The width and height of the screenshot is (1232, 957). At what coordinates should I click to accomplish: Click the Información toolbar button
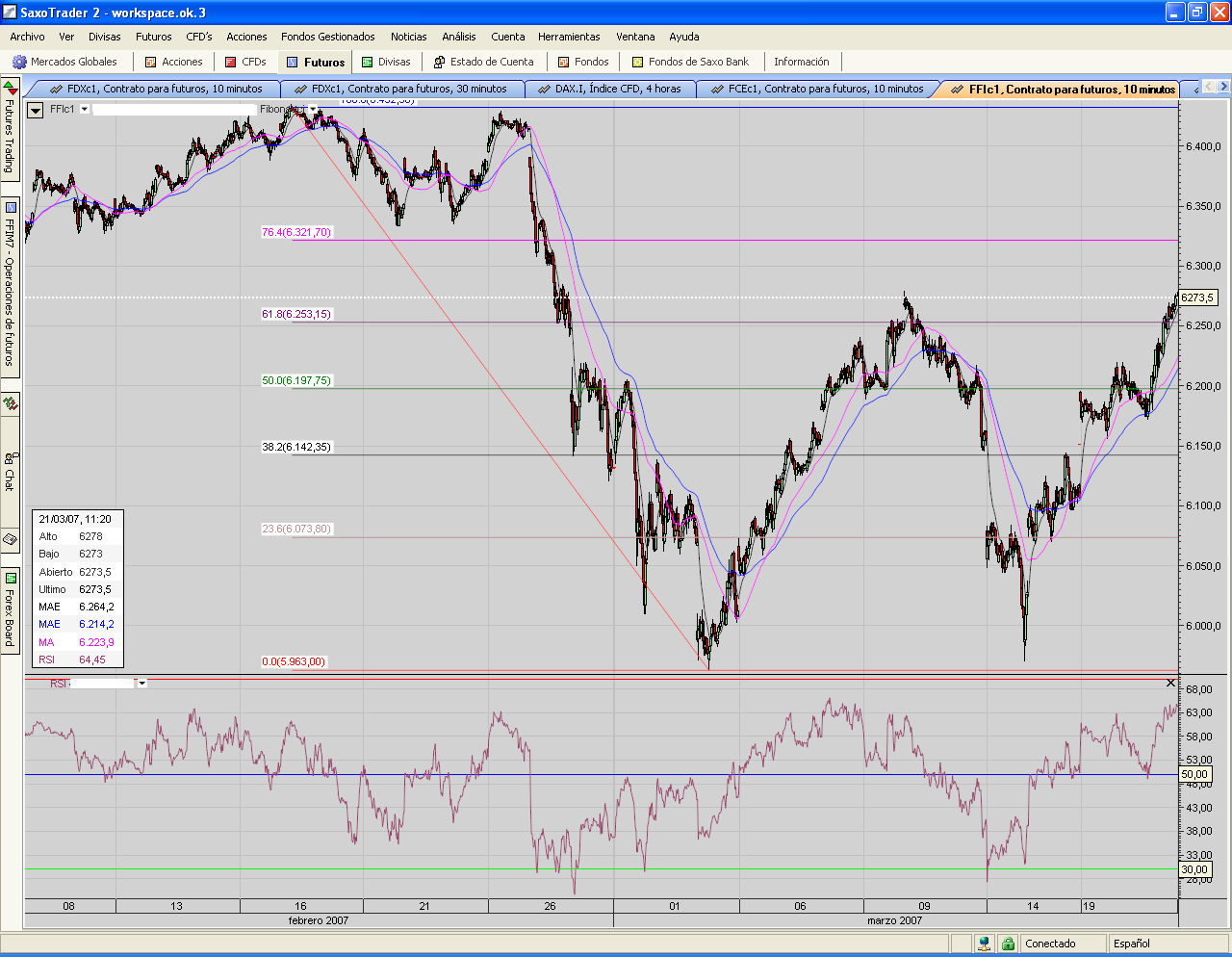point(801,62)
